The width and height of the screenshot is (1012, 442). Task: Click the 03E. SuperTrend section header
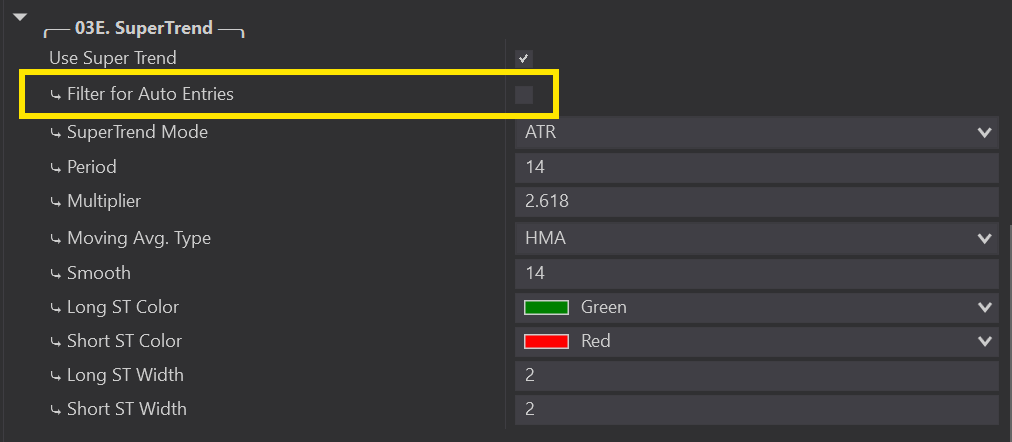pyautogui.click(x=144, y=29)
